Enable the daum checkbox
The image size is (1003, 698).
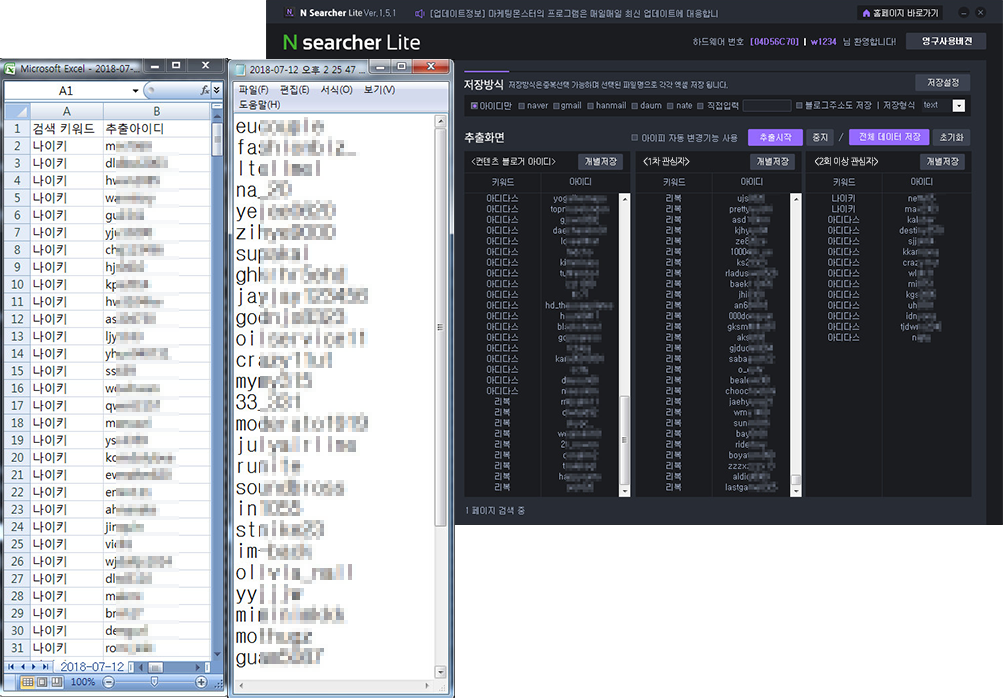(635, 106)
